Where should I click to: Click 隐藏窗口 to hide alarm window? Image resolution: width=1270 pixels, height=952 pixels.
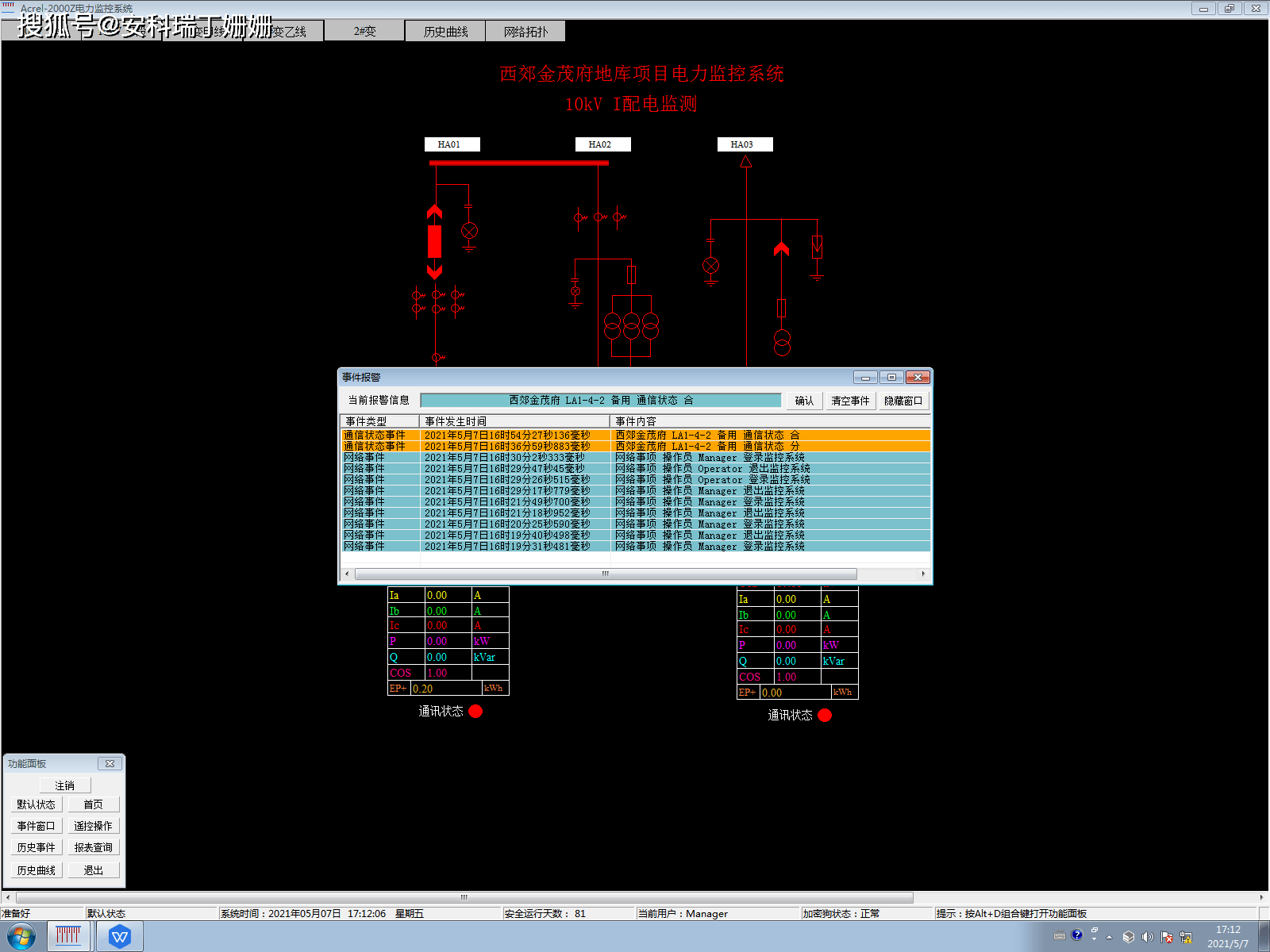(x=903, y=401)
